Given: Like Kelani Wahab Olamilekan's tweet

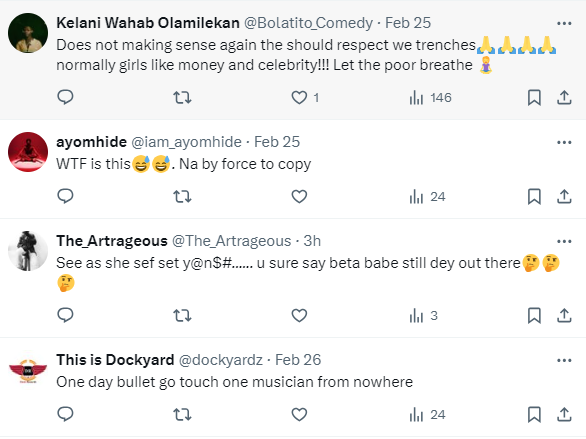Looking at the screenshot, I should tap(299, 98).
